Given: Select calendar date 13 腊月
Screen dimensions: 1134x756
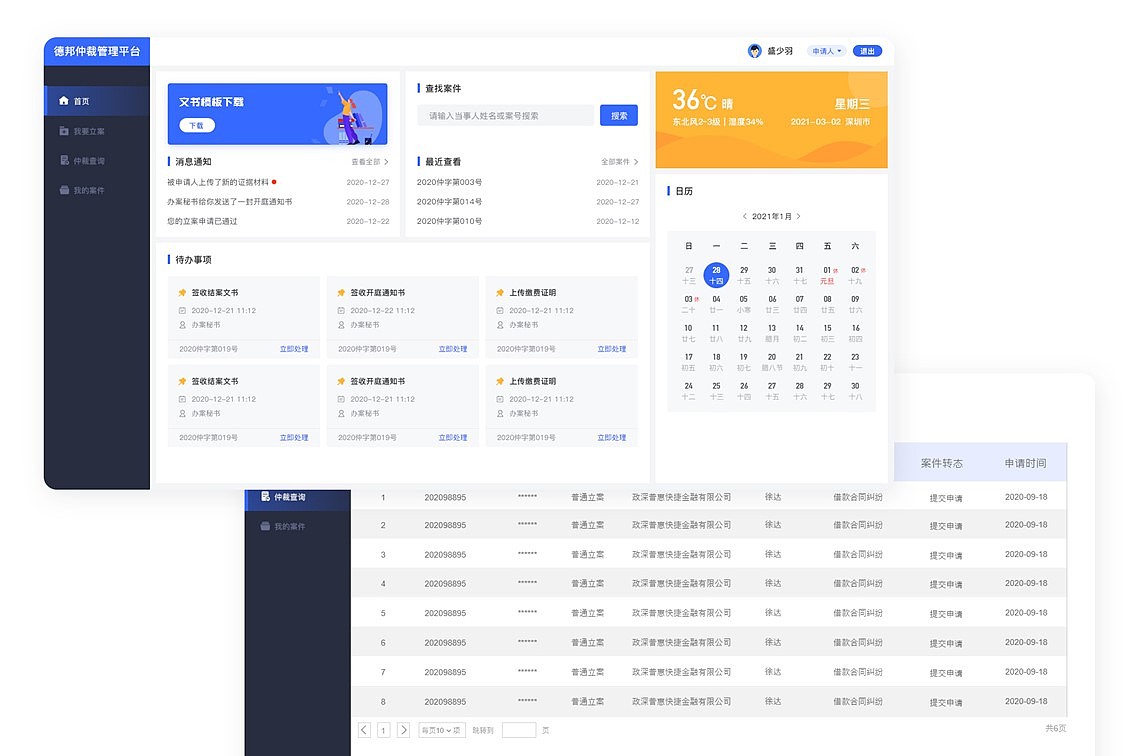Looking at the screenshot, I should click(772, 334).
